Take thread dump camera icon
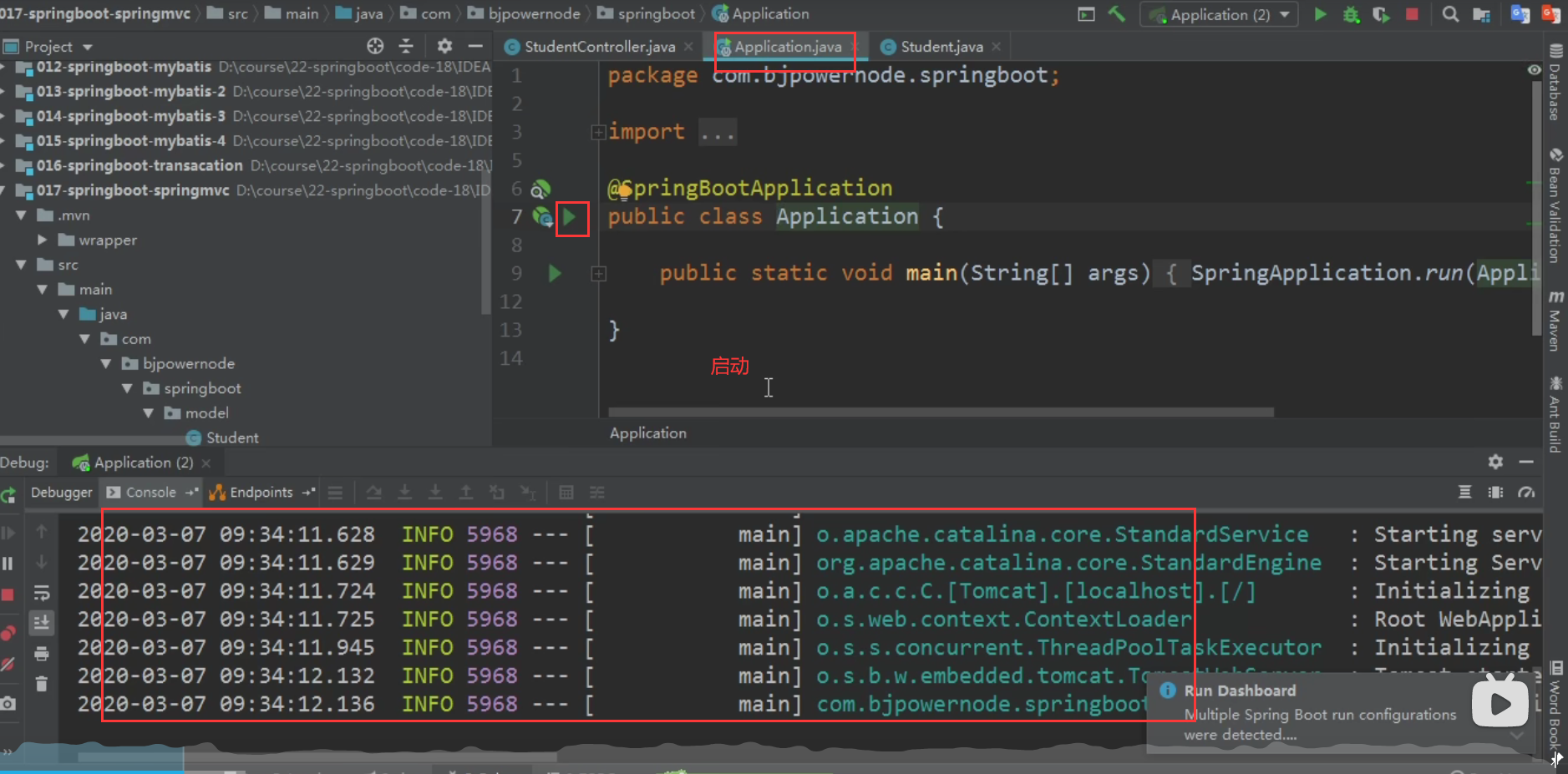 coord(8,704)
